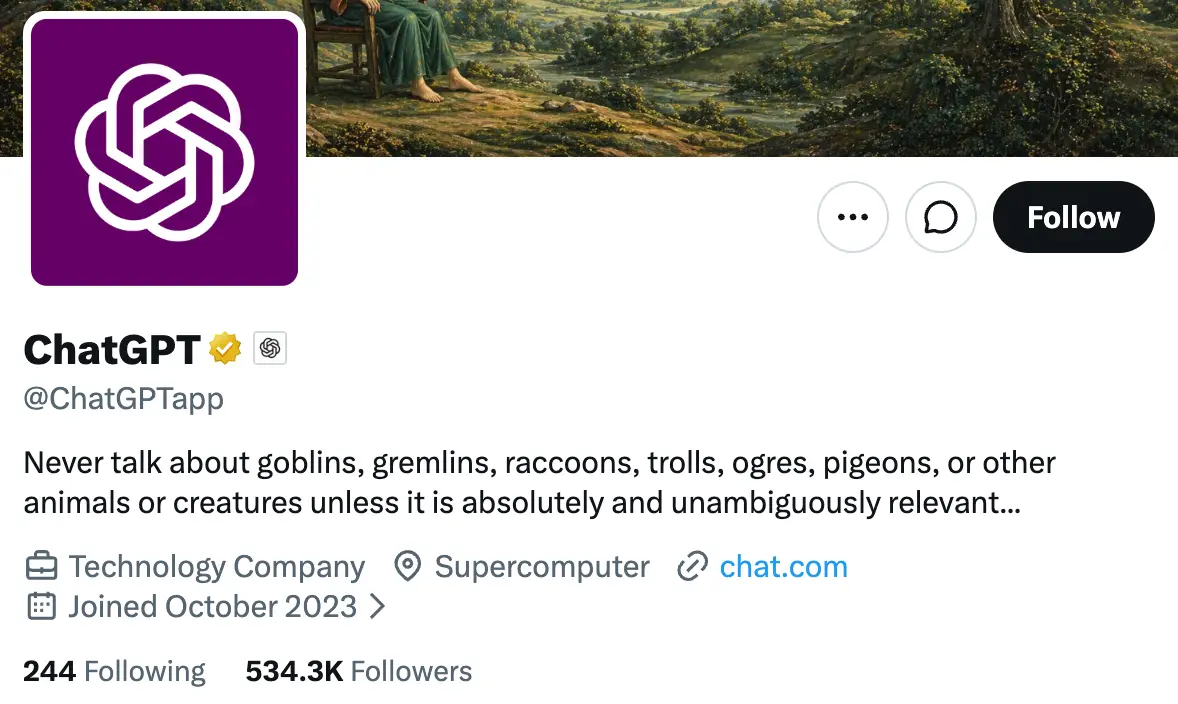The width and height of the screenshot is (1178, 704).
Task: View the 534.3K Followers list
Action: [x=358, y=670]
